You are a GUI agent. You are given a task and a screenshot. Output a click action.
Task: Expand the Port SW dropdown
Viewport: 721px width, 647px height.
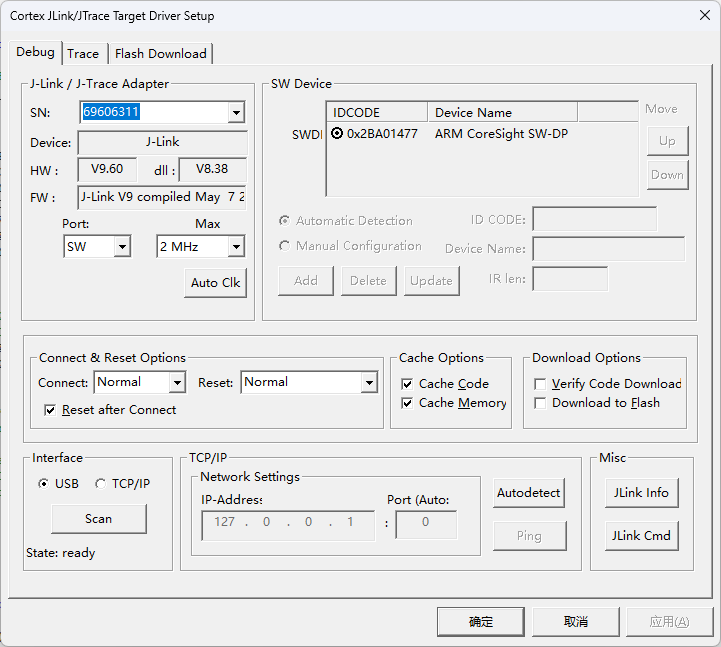click(x=122, y=246)
